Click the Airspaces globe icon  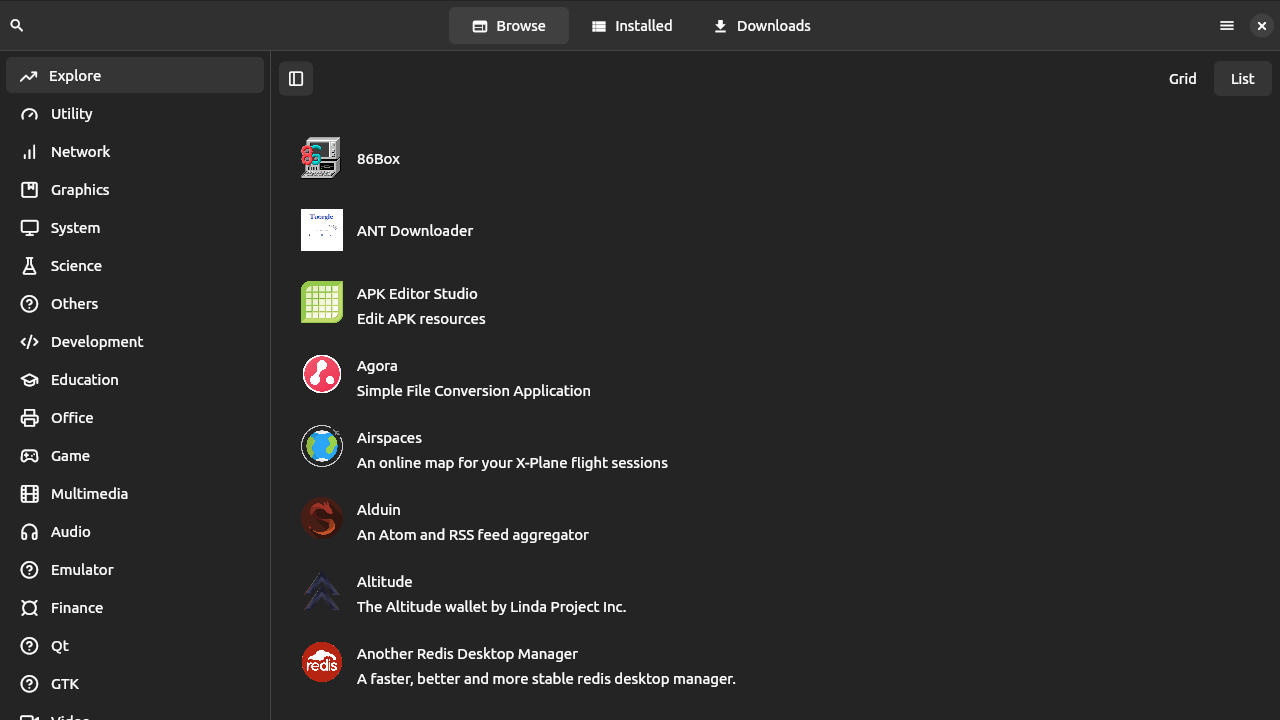(x=321, y=446)
